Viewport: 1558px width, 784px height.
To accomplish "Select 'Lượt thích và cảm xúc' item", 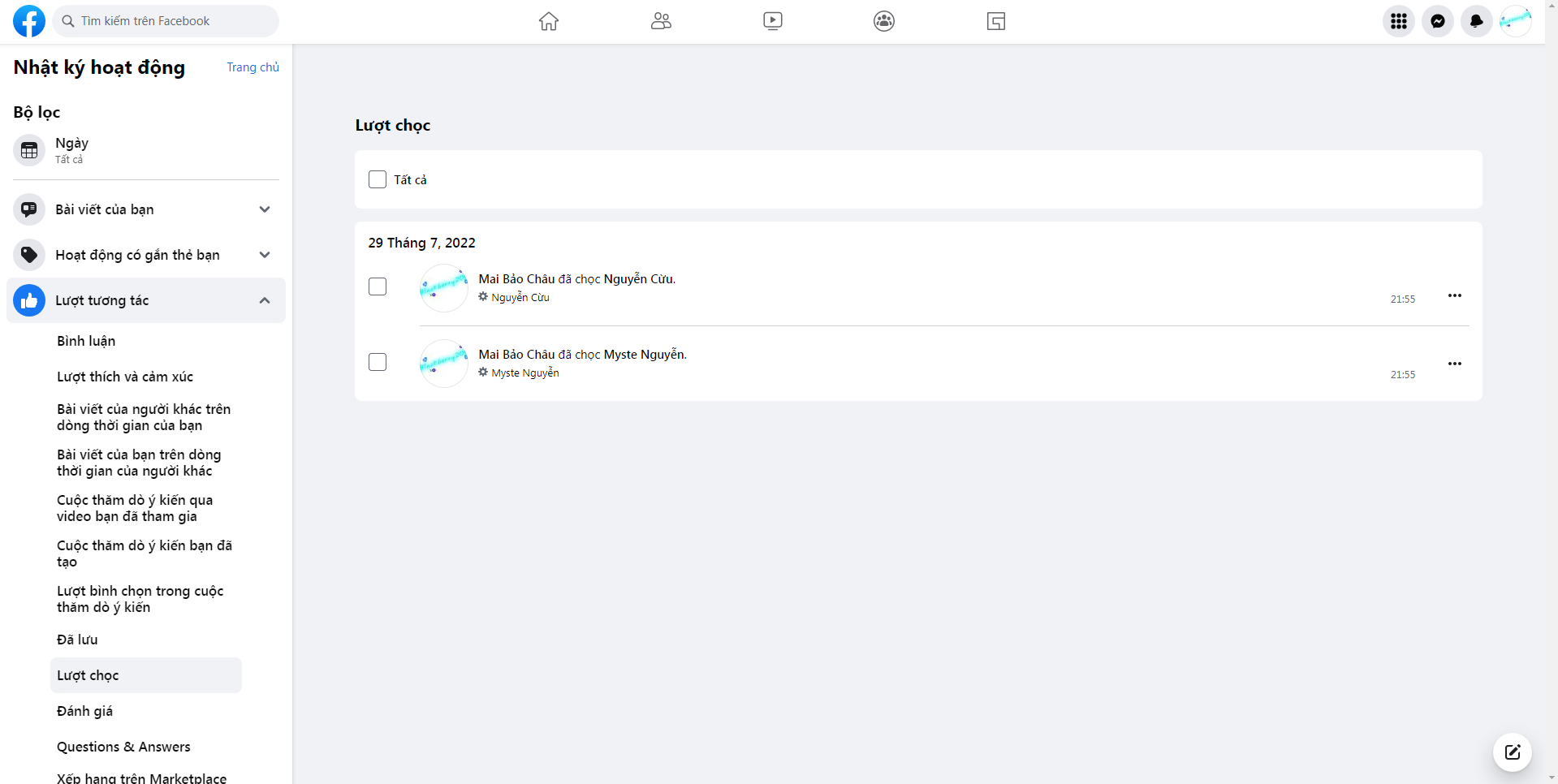I will coord(125,377).
